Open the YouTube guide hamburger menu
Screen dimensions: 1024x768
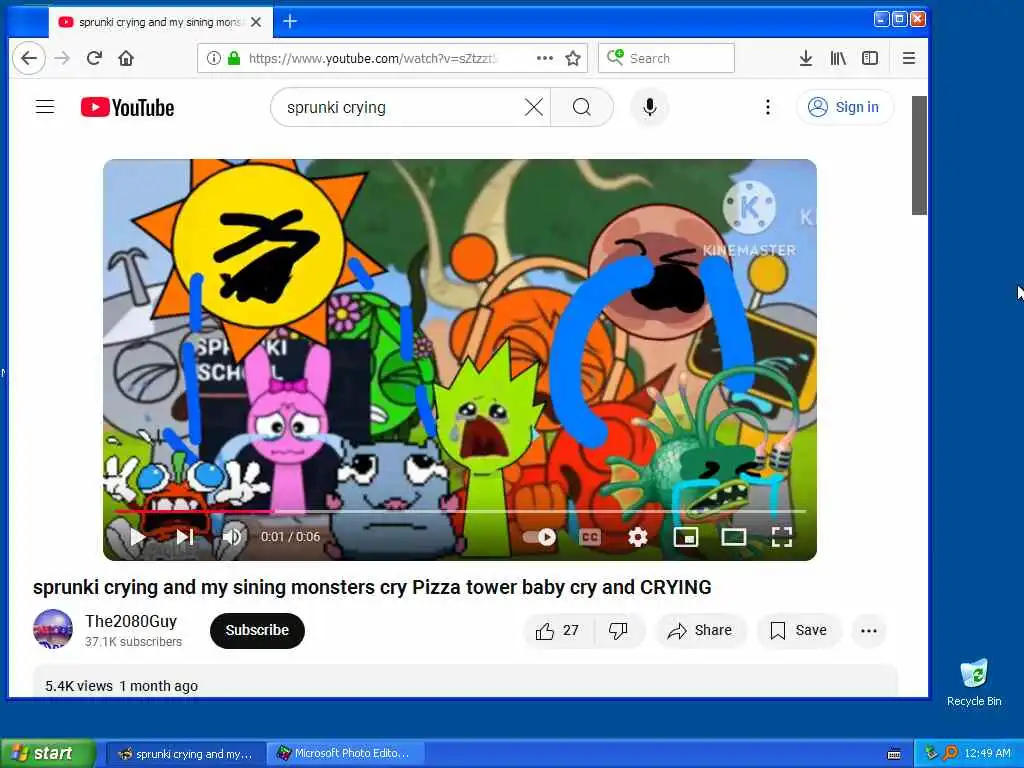pyautogui.click(x=45, y=106)
